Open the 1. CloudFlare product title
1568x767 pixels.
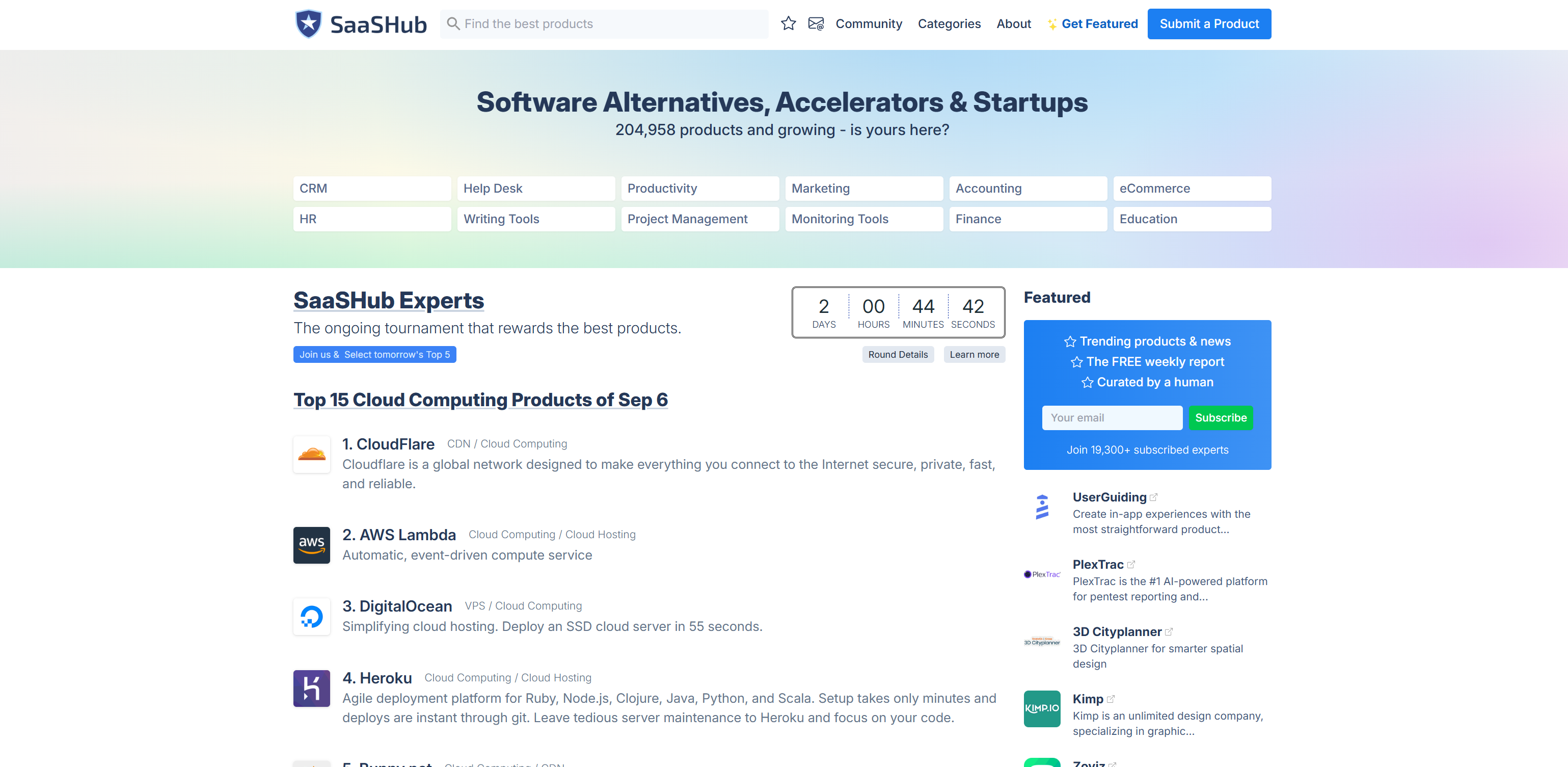(x=388, y=444)
